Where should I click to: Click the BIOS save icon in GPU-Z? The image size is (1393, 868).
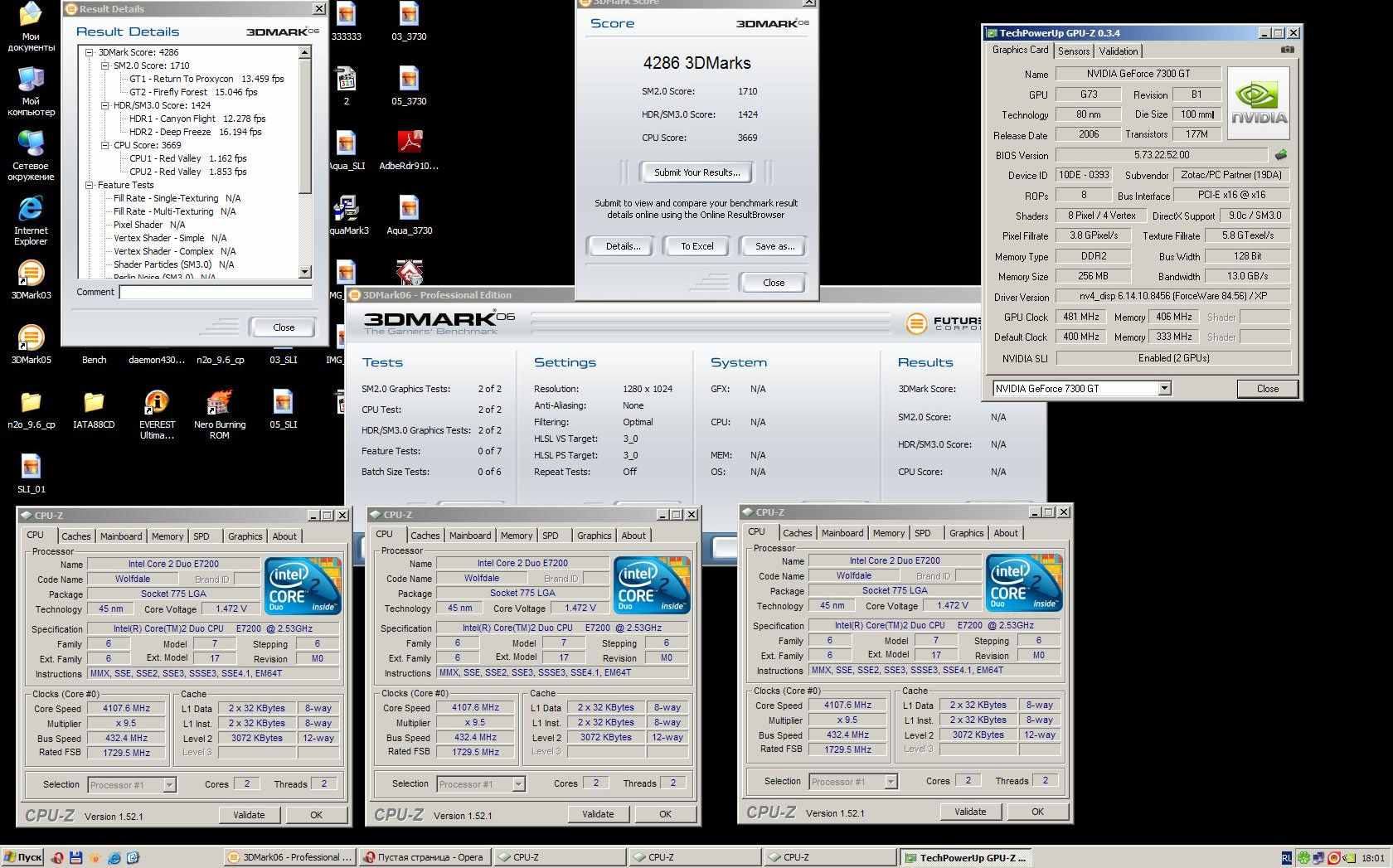point(1281,155)
